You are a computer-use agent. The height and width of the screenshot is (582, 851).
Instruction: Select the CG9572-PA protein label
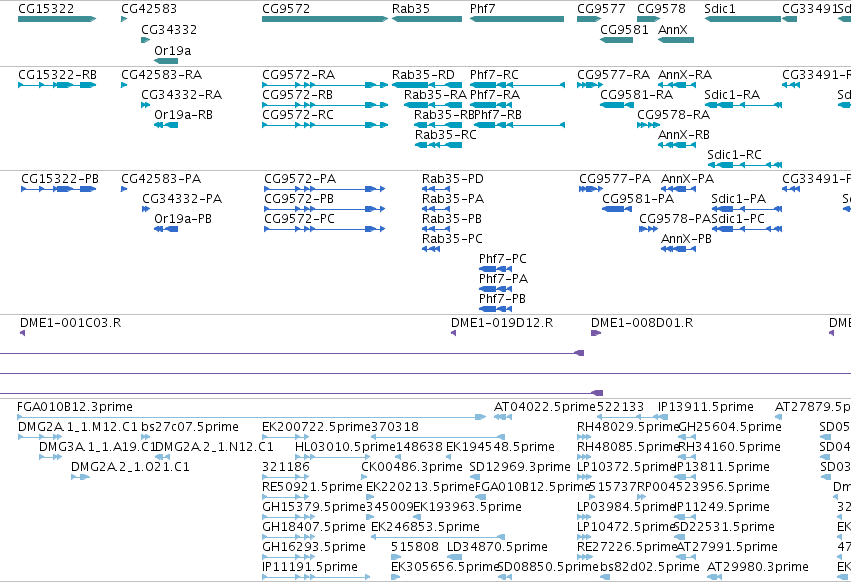[x=300, y=179]
